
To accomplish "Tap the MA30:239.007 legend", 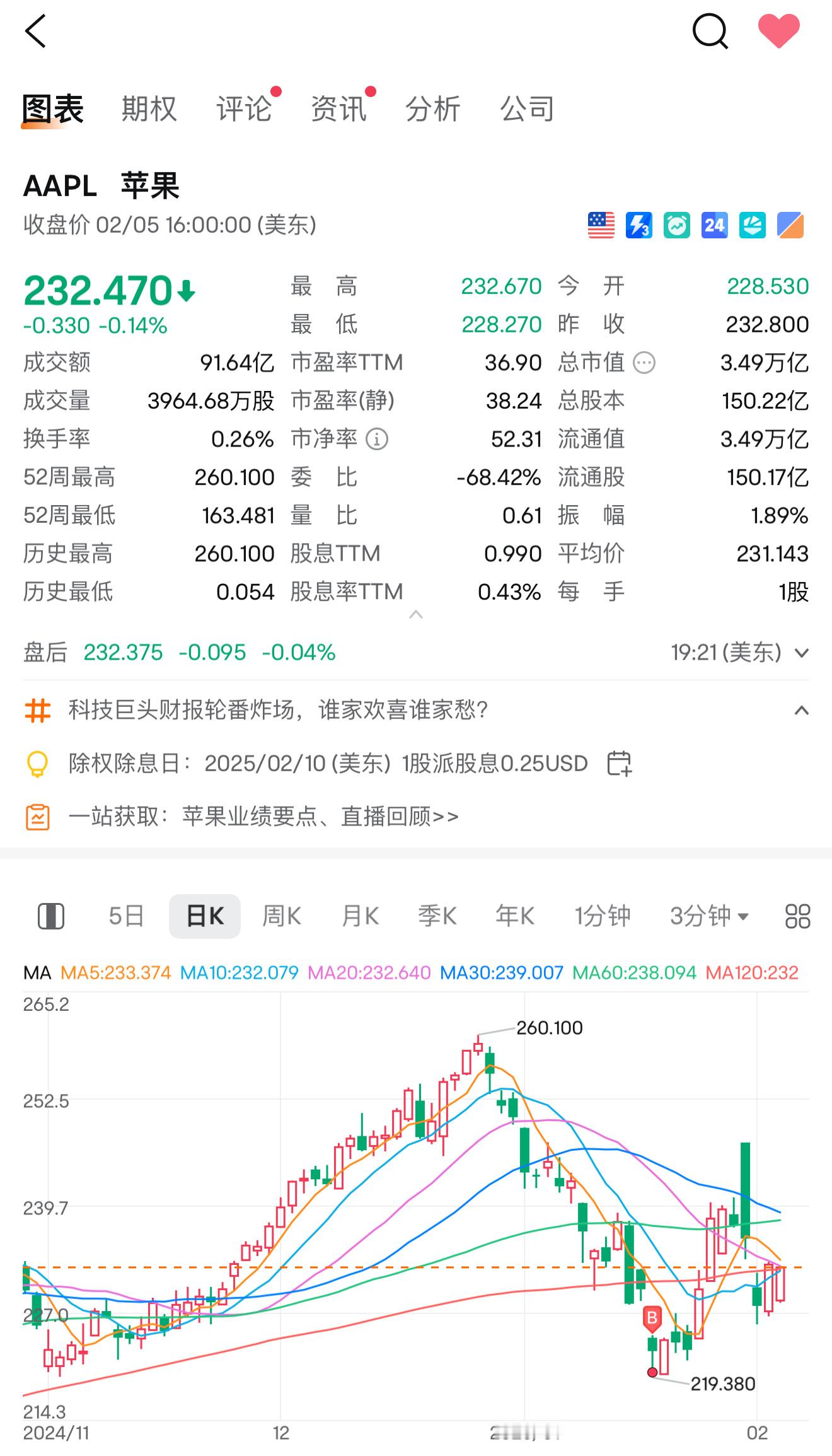I will pyautogui.click(x=502, y=973).
